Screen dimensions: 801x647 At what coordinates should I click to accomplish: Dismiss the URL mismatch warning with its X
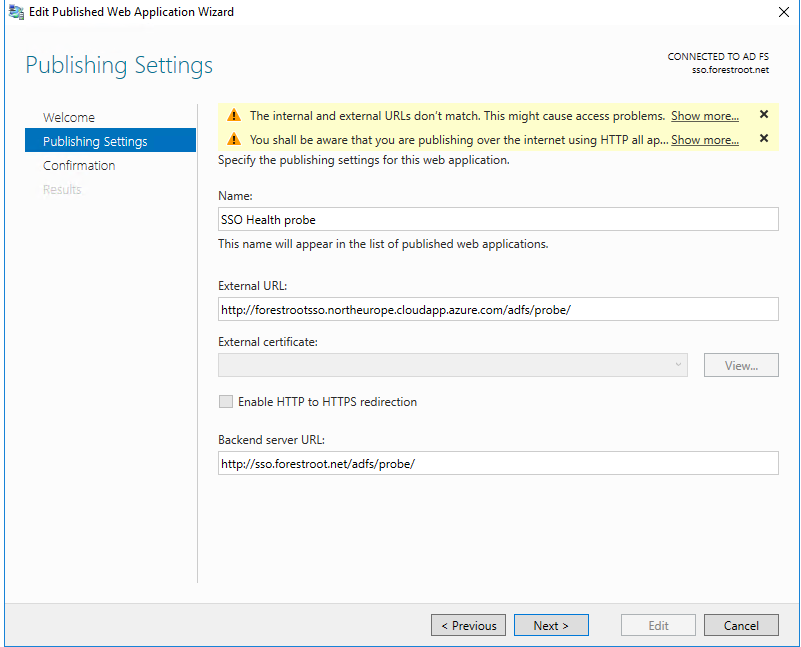pyautogui.click(x=764, y=114)
